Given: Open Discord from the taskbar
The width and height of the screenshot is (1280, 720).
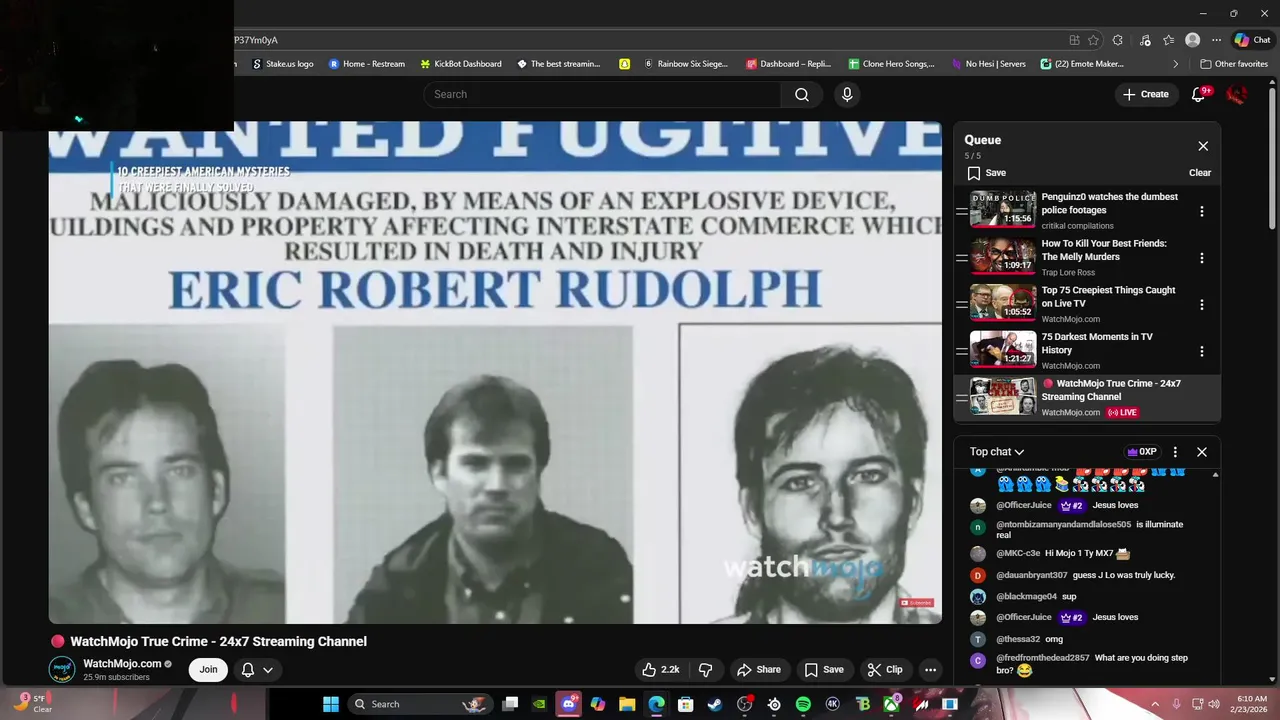Looking at the screenshot, I should tap(568, 704).
